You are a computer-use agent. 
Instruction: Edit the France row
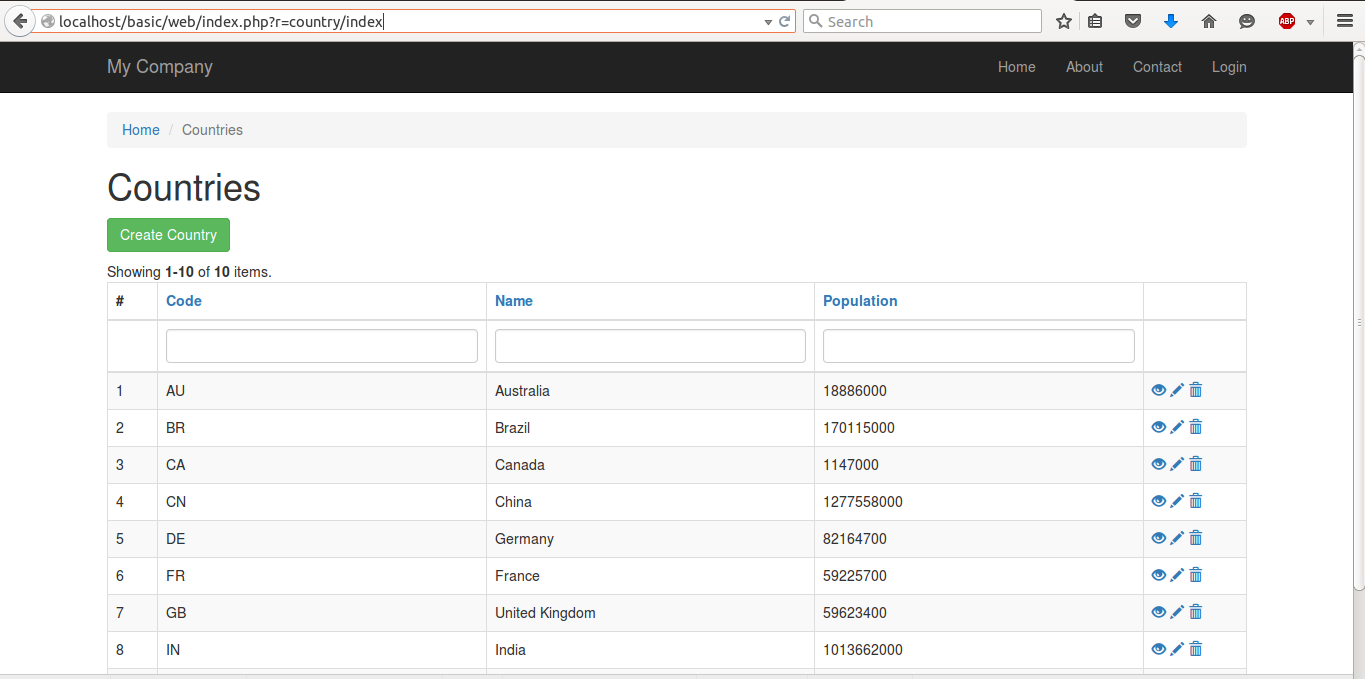(x=1177, y=575)
